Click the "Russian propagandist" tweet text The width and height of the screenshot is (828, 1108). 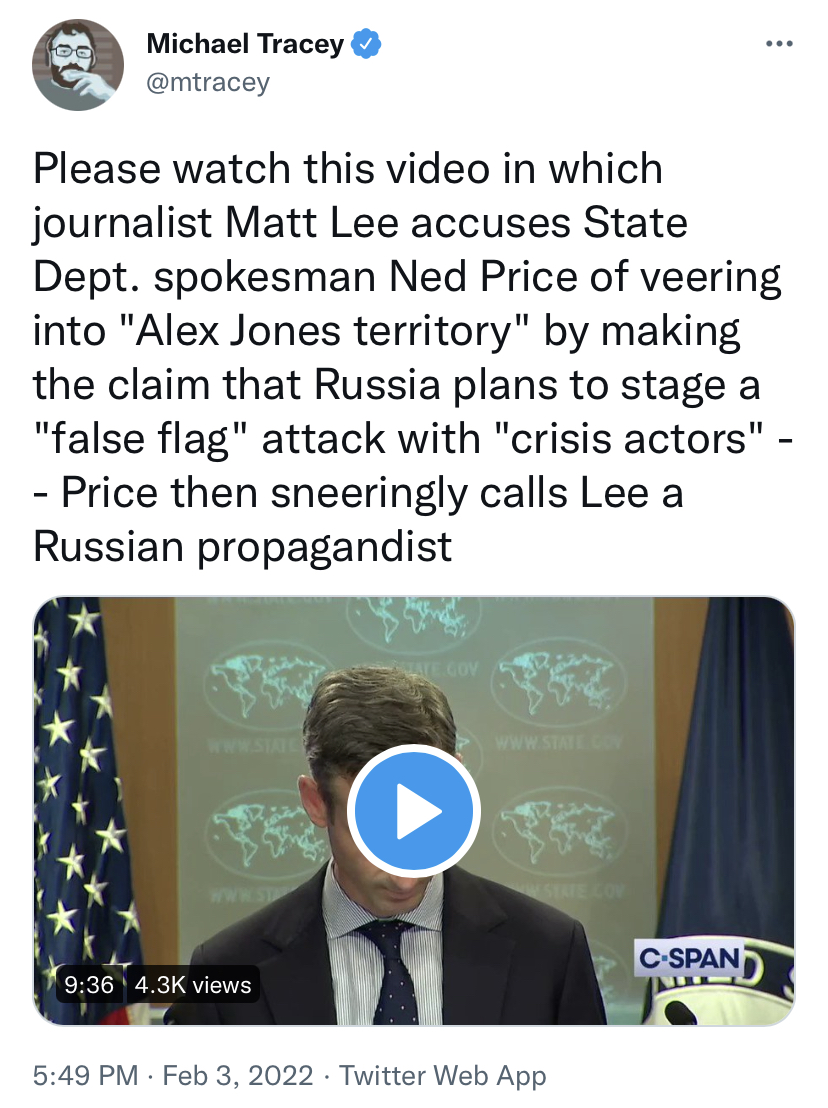pos(242,546)
